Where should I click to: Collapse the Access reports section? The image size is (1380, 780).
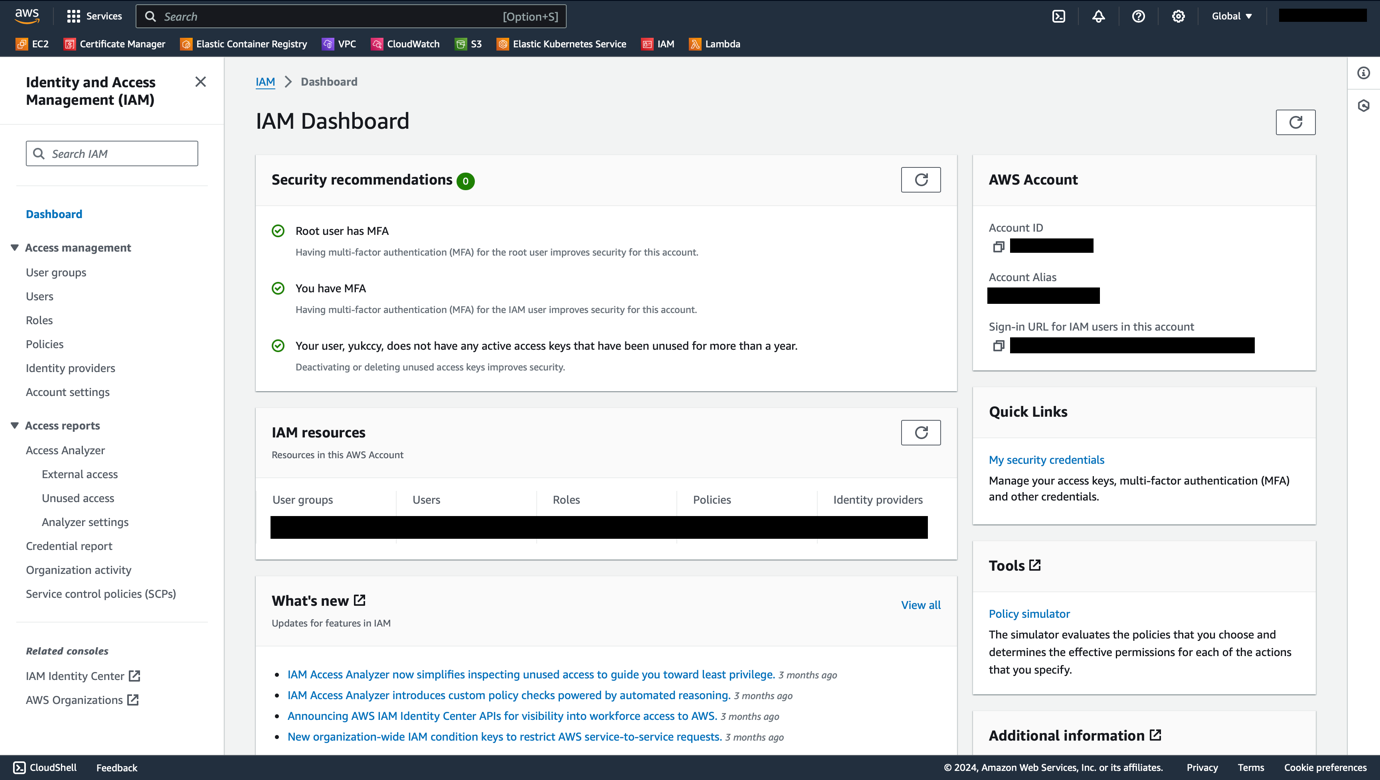(x=15, y=426)
